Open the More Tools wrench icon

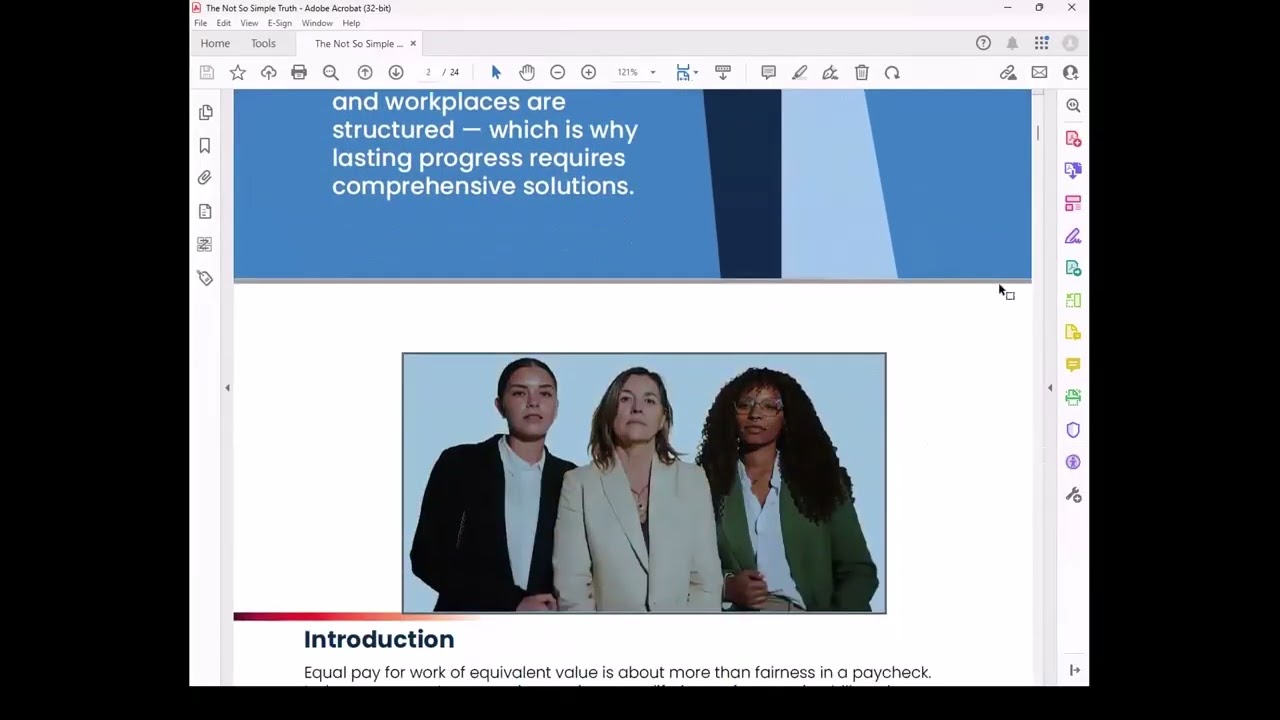[x=1073, y=495]
